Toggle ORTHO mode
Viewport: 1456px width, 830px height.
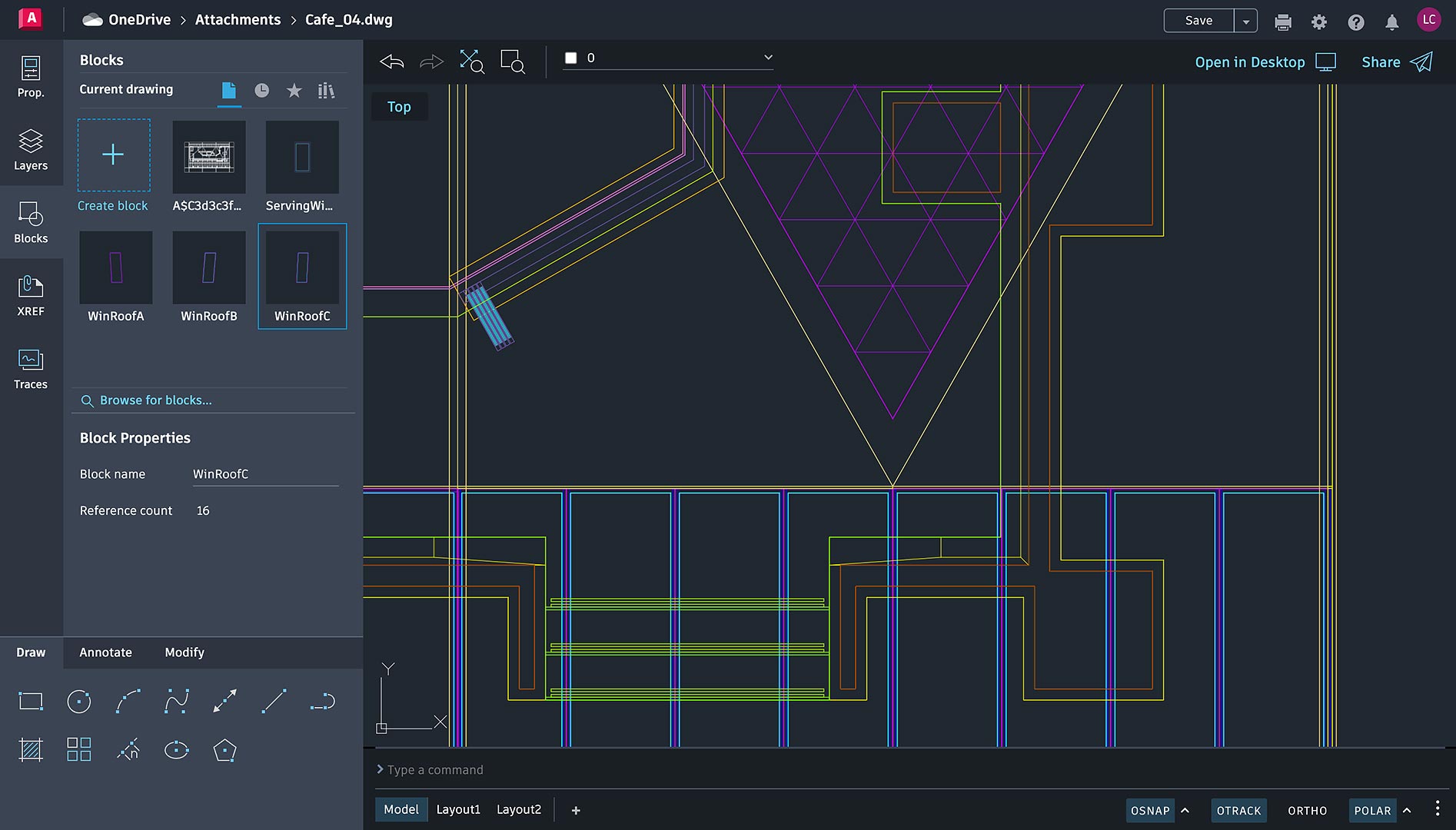coord(1307,811)
